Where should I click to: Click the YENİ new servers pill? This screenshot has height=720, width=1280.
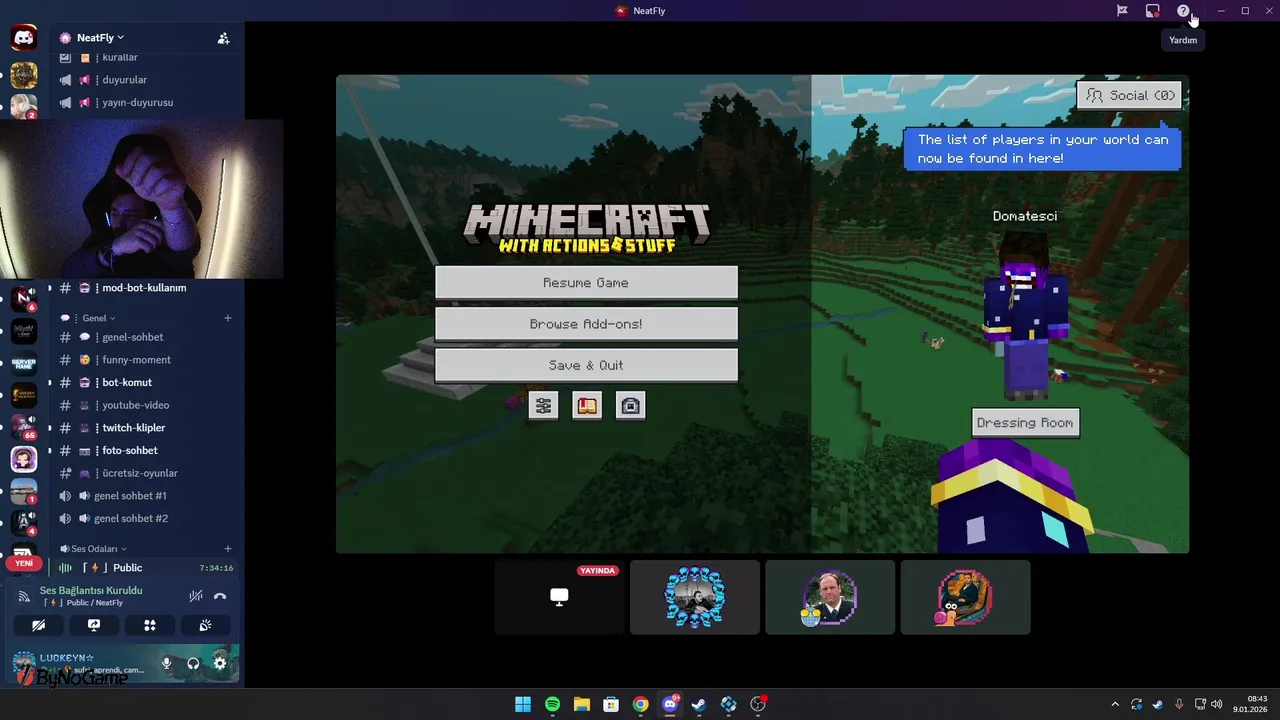point(24,563)
